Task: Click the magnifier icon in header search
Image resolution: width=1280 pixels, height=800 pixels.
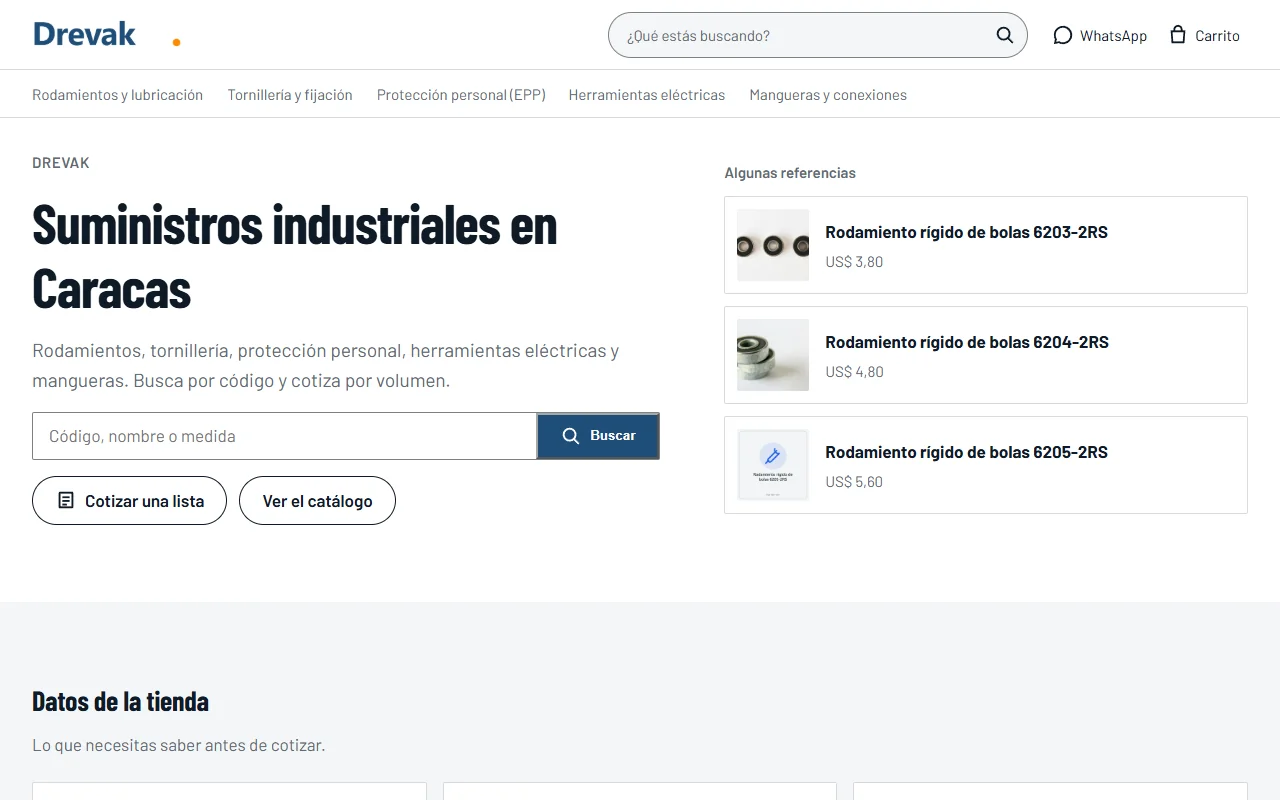Action: tap(1005, 35)
